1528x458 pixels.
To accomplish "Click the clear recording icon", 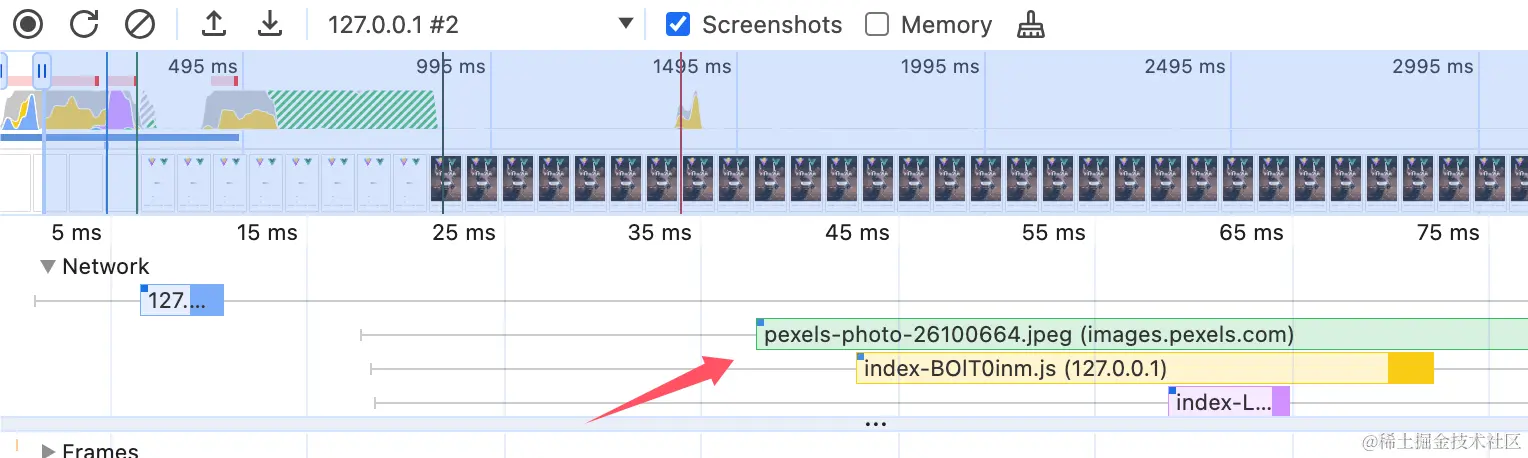I will point(140,24).
